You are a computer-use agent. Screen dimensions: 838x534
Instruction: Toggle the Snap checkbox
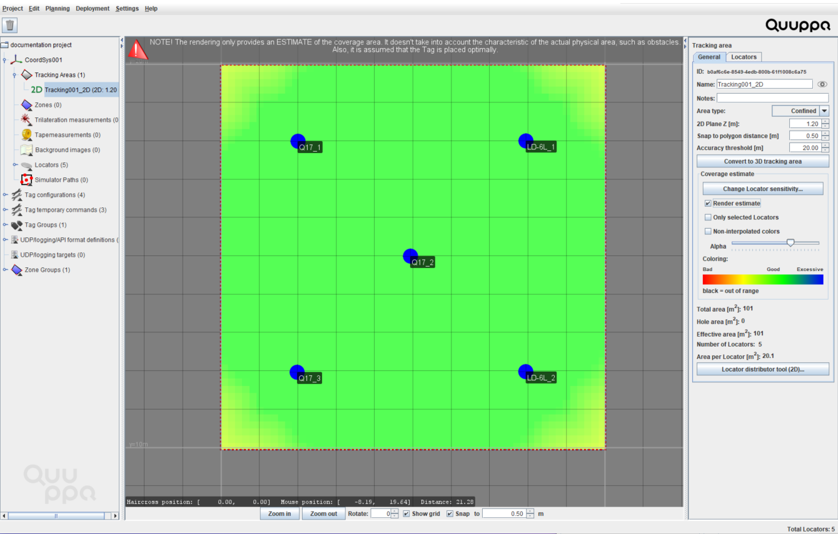tap(449, 514)
